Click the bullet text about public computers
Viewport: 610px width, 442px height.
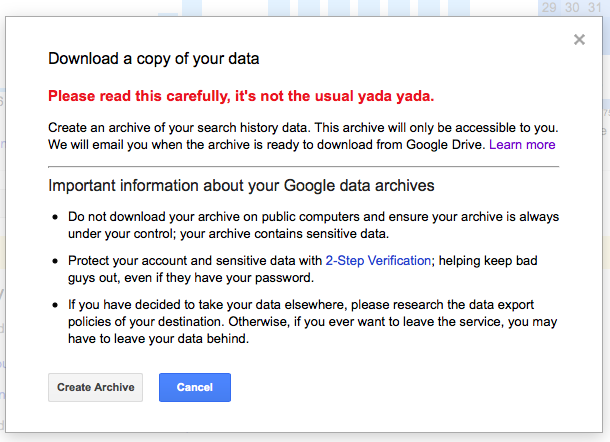(x=314, y=225)
